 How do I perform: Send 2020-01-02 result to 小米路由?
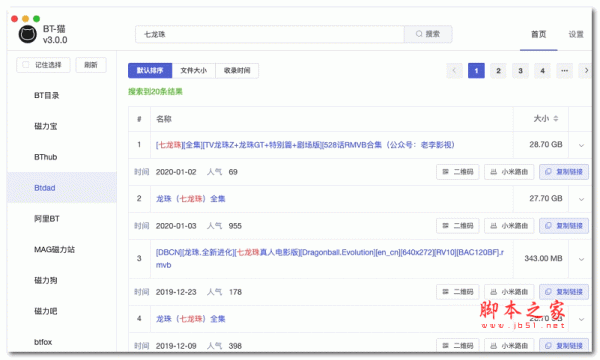pyautogui.click(x=509, y=172)
